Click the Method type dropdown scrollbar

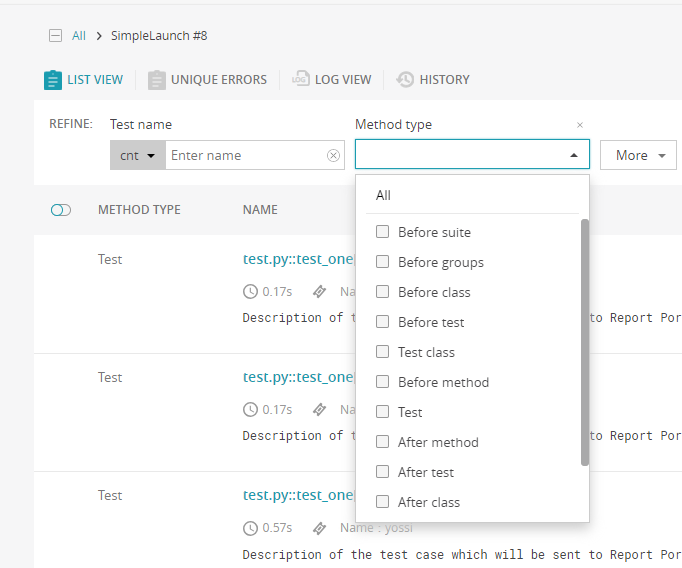coord(585,342)
